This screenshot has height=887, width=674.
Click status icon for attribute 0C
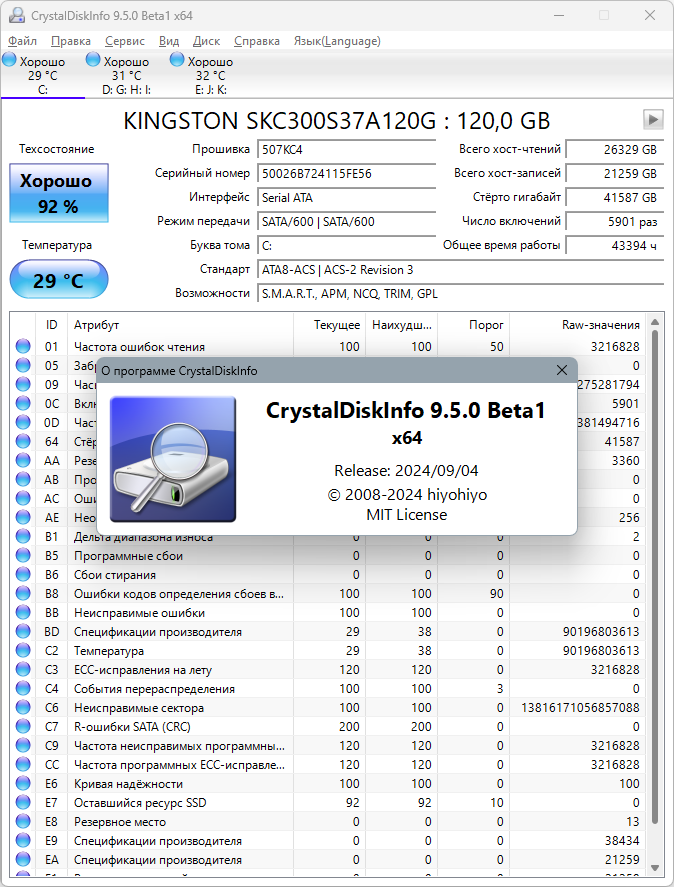point(23,403)
